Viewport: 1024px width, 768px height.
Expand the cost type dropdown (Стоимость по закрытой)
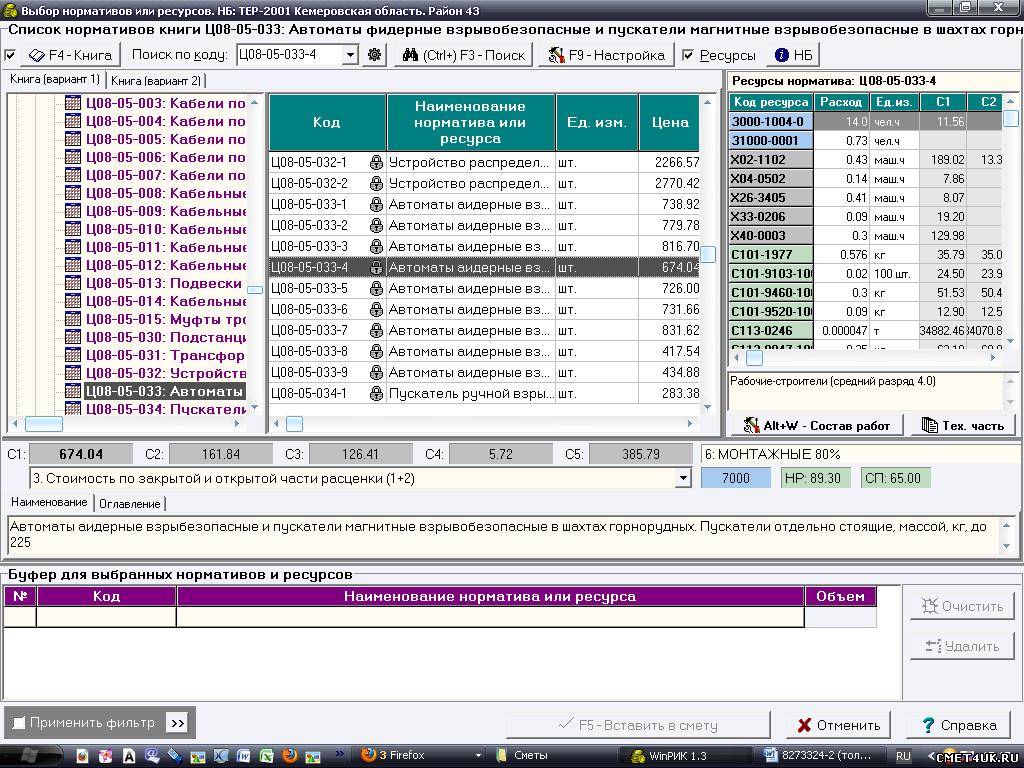point(683,478)
